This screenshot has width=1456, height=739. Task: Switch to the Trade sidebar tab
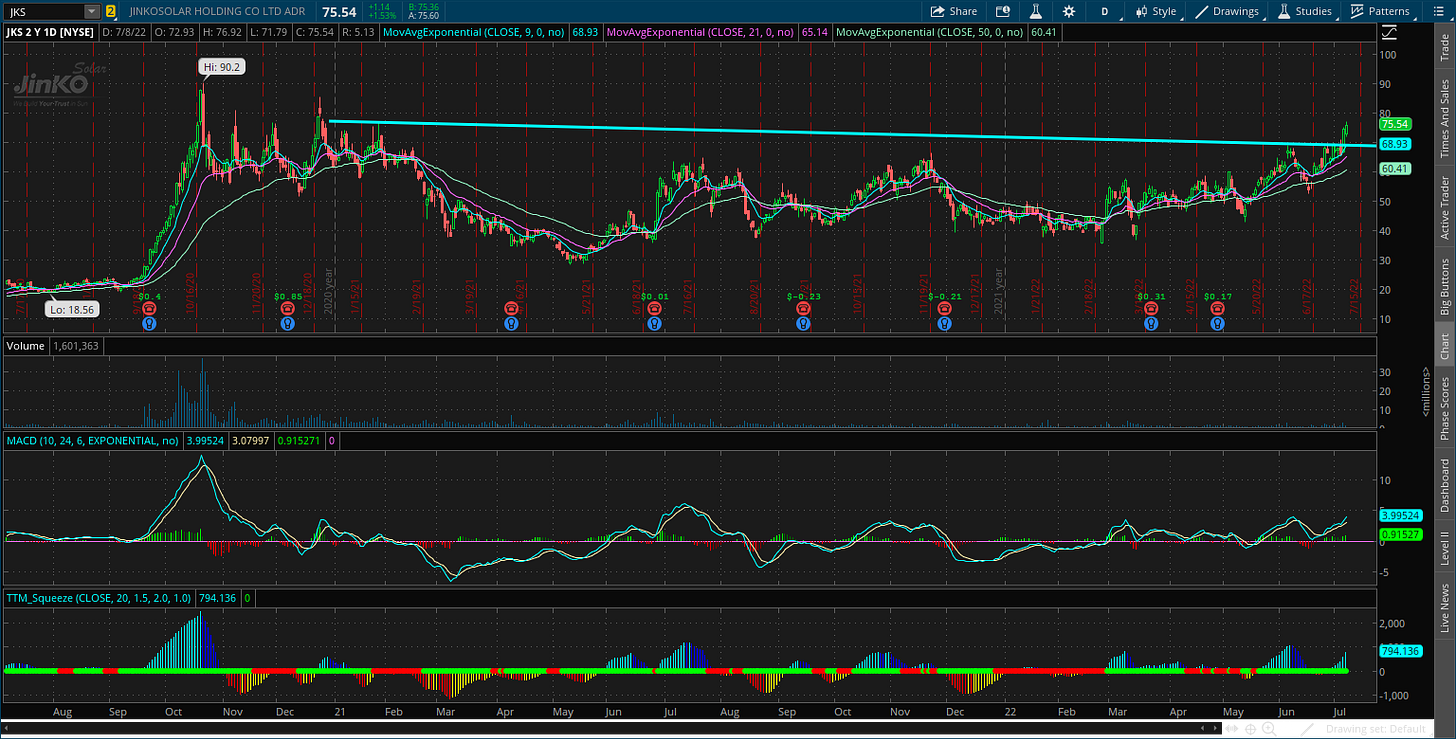coord(1443,48)
